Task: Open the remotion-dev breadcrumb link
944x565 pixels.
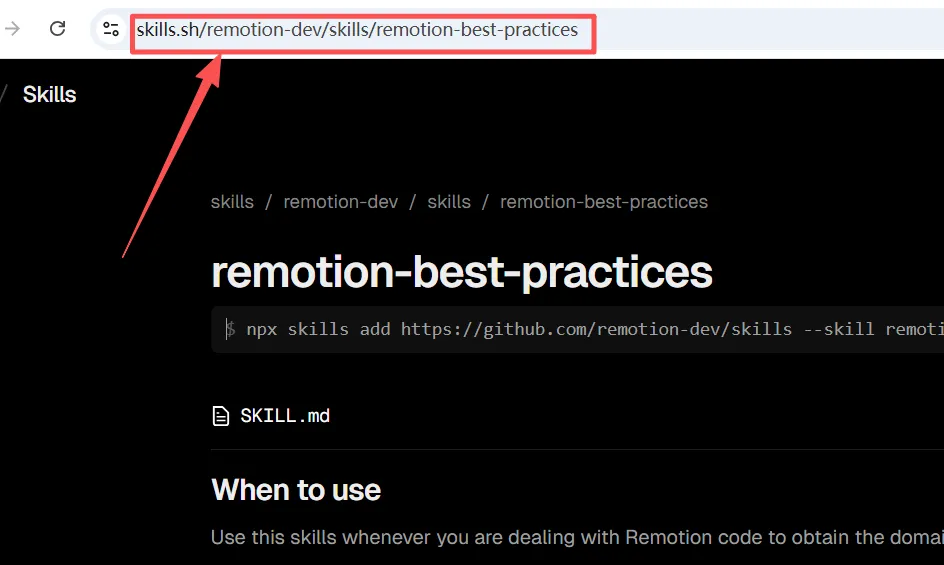Action: pyautogui.click(x=340, y=202)
